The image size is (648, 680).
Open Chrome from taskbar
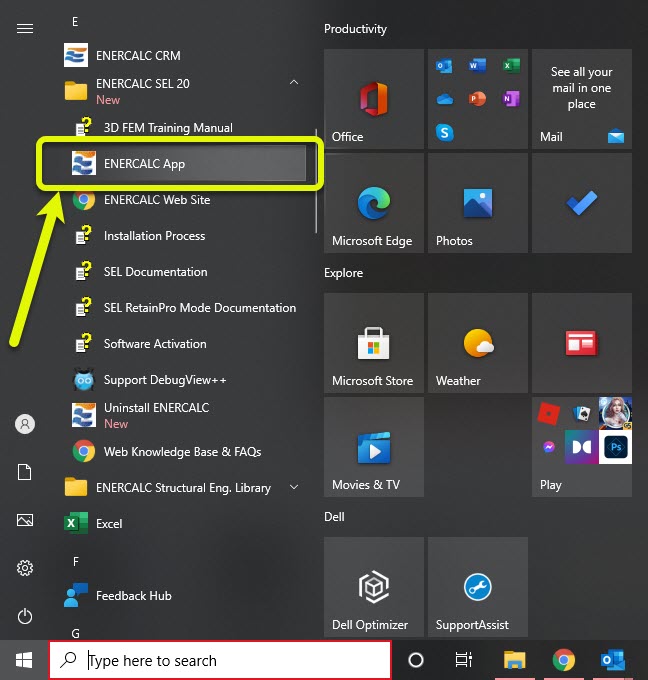tap(563, 660)
